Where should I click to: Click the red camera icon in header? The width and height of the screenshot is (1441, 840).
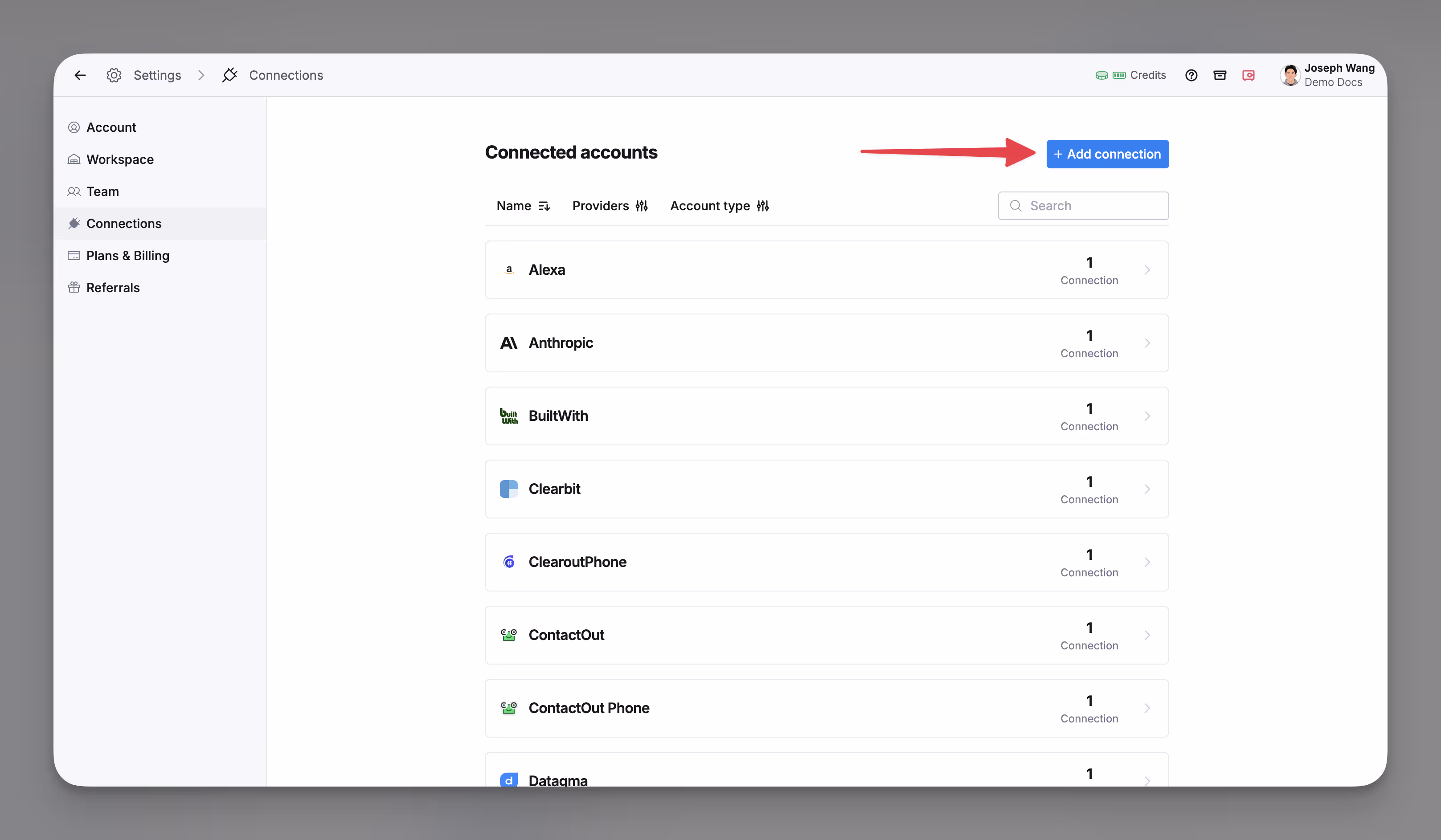pyautogui.click(x=1249, y=75)
